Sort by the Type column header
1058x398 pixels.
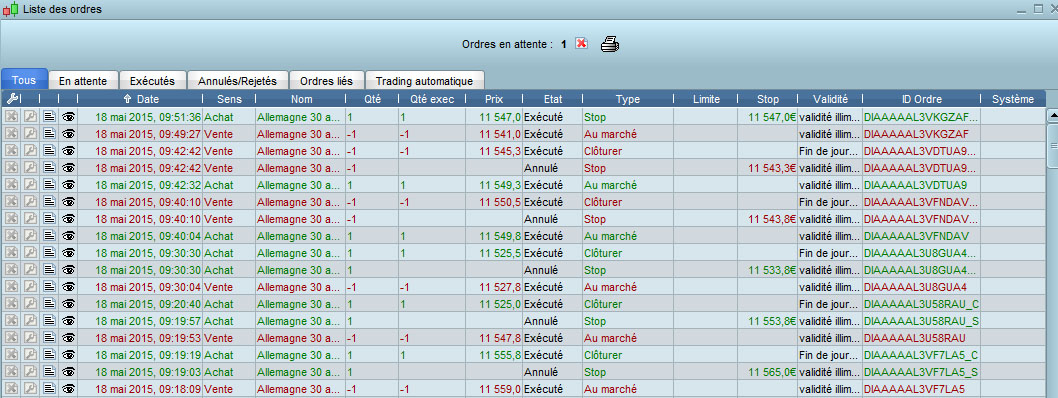[628, 99]
